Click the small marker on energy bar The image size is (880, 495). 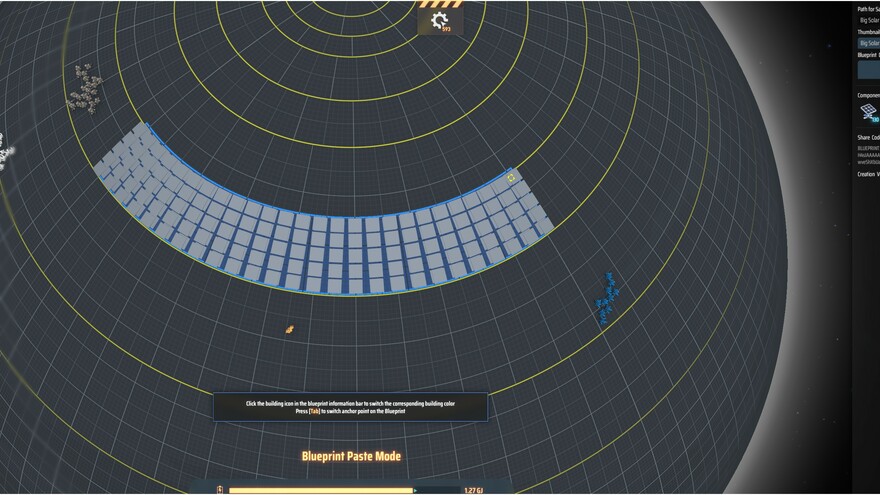click(x=413, y=490)
